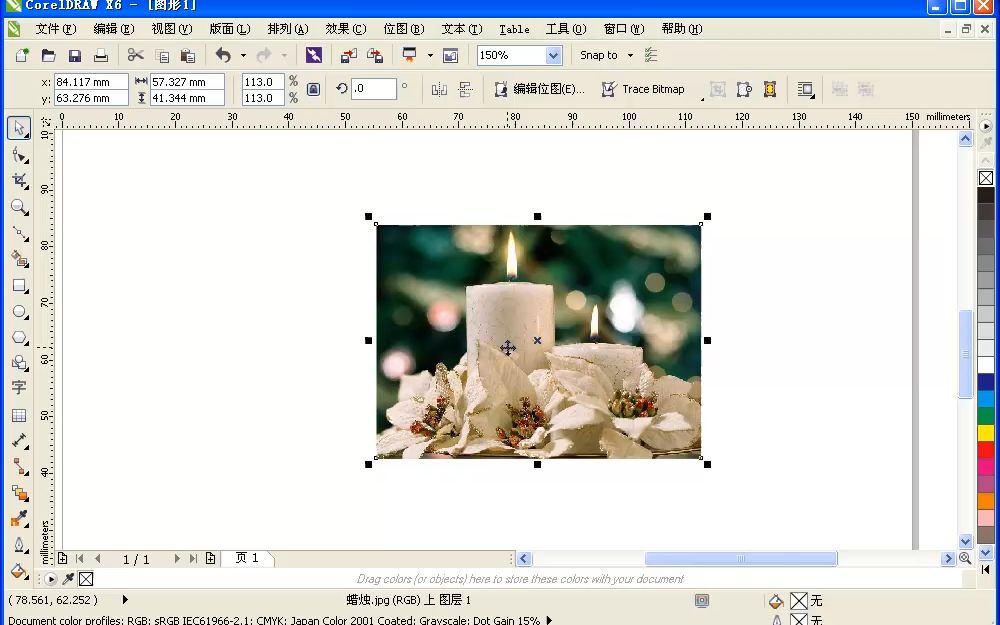Click the Trace Bitmap button
Screen dimensions: 1000x625
[x=643, y=89]
